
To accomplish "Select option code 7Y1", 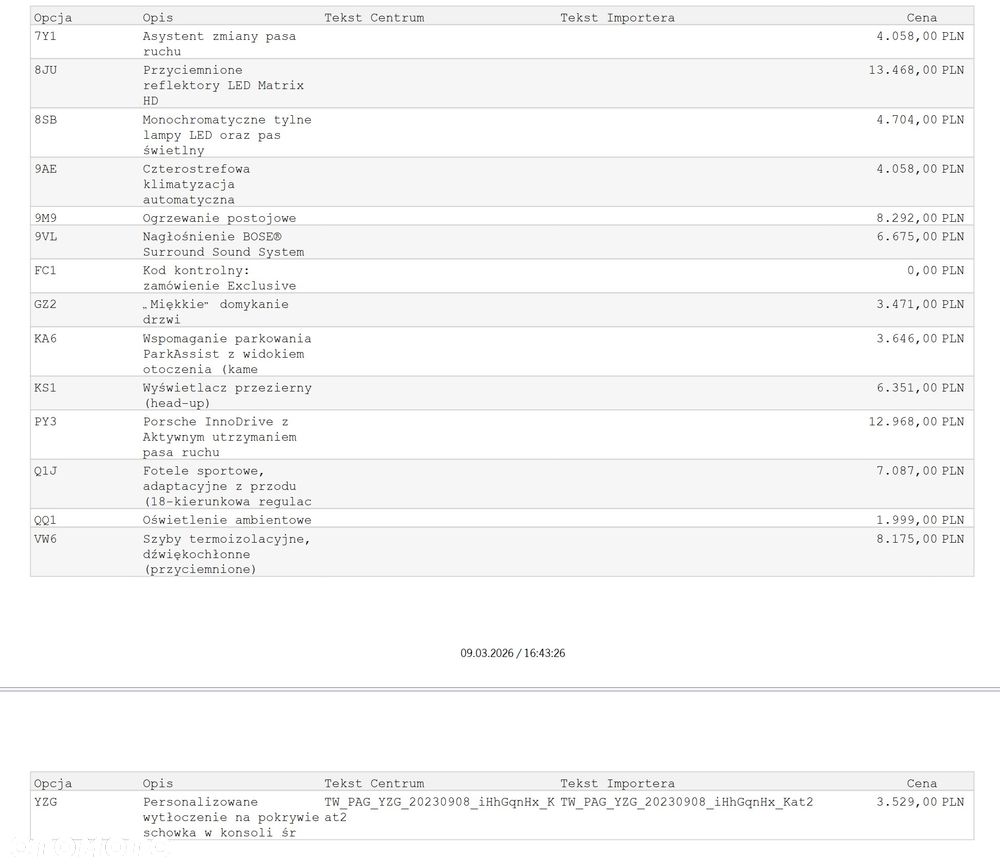I will pos(45,36).
